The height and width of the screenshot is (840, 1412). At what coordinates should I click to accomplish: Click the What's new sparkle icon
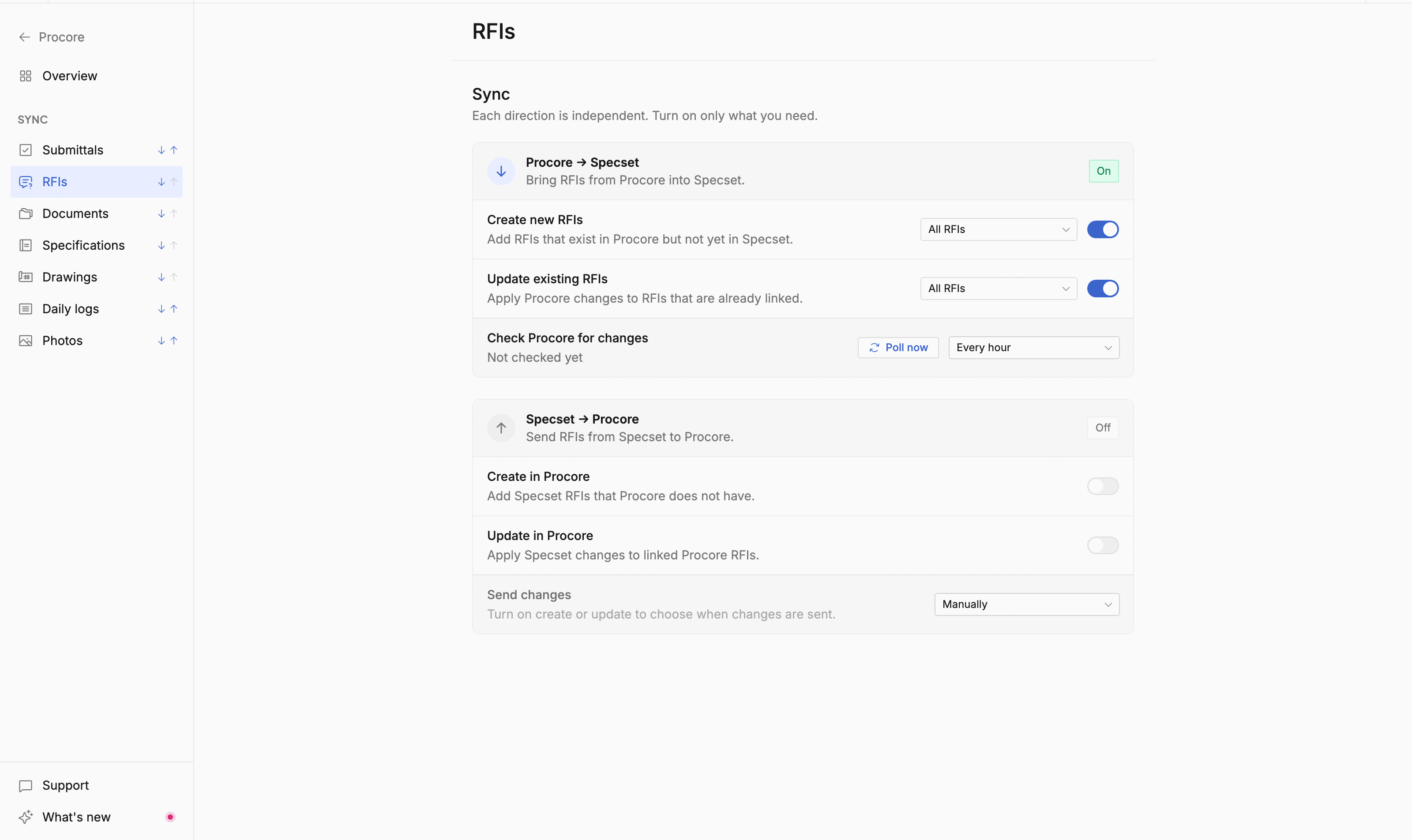tap(26, 817)
